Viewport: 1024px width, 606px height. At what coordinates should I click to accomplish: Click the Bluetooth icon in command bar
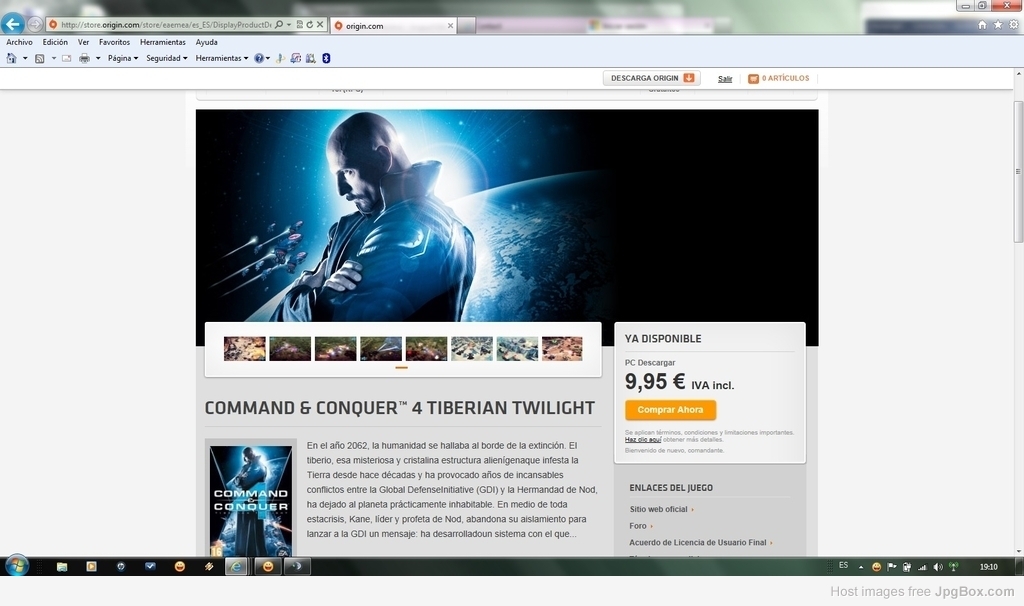click(x=326, y=58)
